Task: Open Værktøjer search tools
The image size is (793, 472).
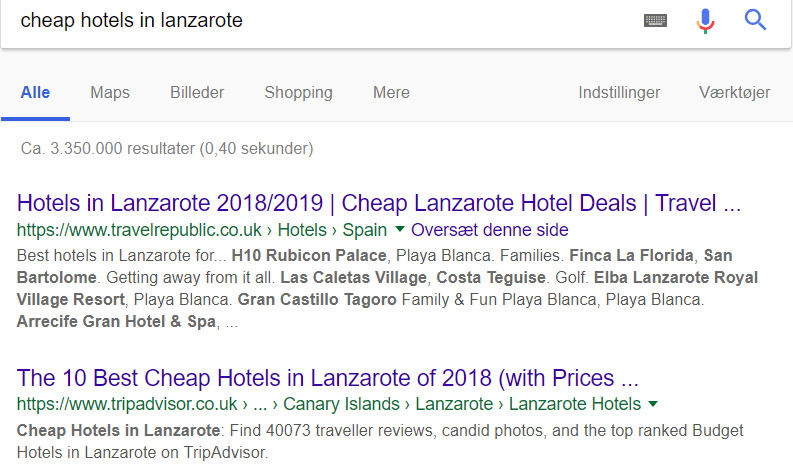Action: 734,93
